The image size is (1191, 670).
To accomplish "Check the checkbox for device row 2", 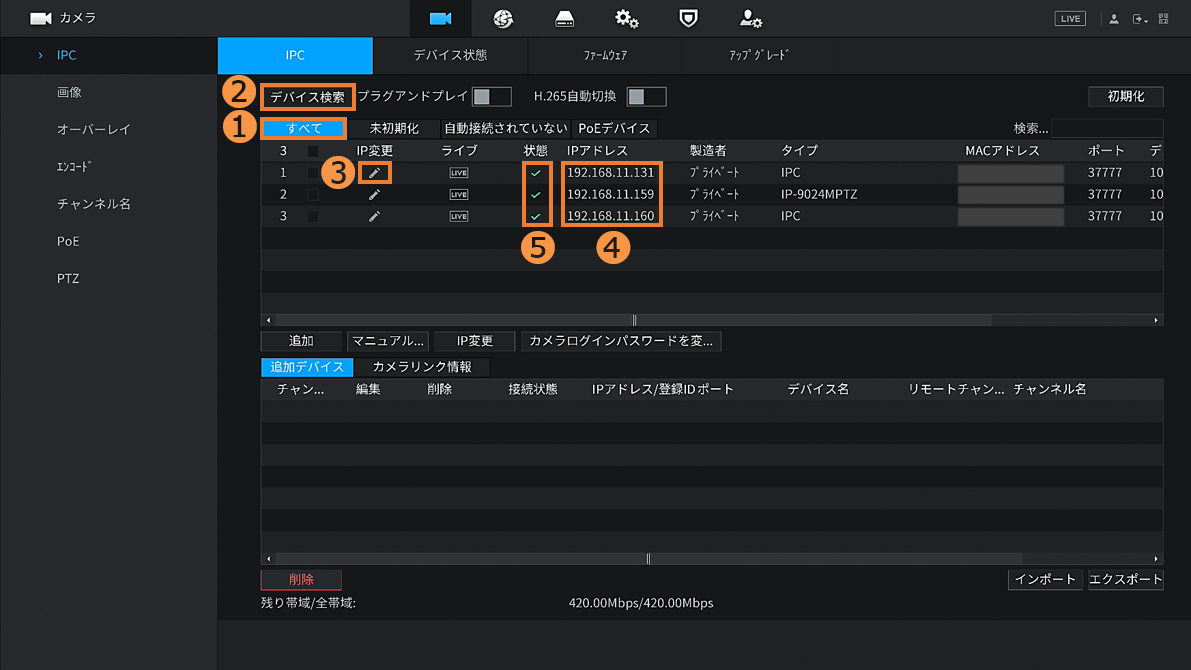I will 313,194.
